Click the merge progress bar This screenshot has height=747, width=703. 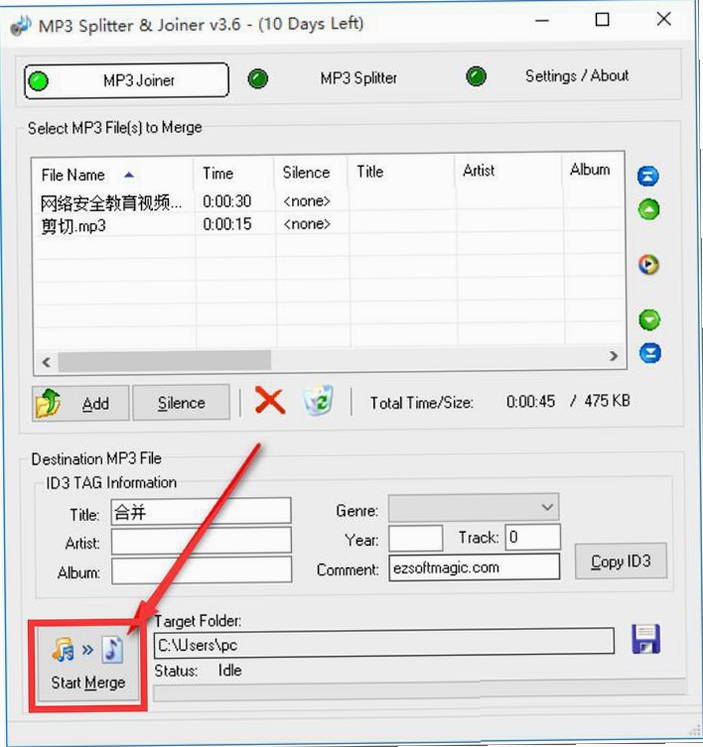point(419,691)
